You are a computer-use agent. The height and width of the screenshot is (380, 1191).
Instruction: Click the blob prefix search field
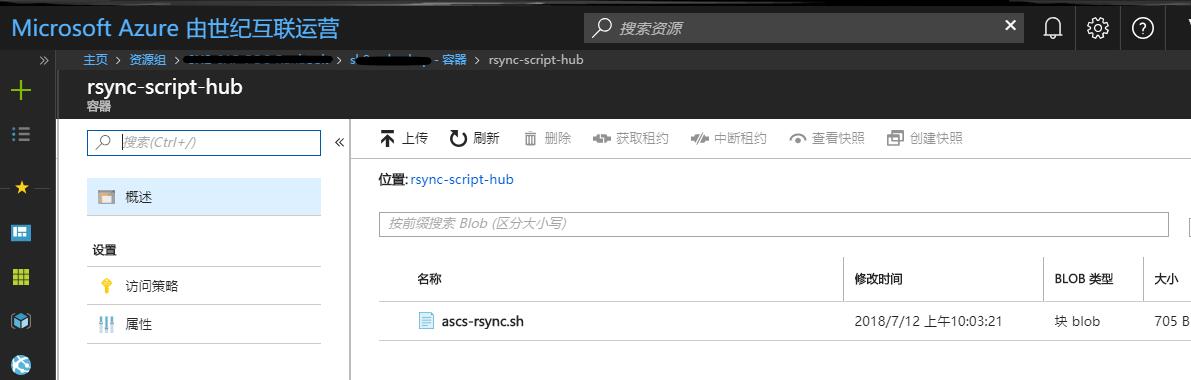pos(773,224)
